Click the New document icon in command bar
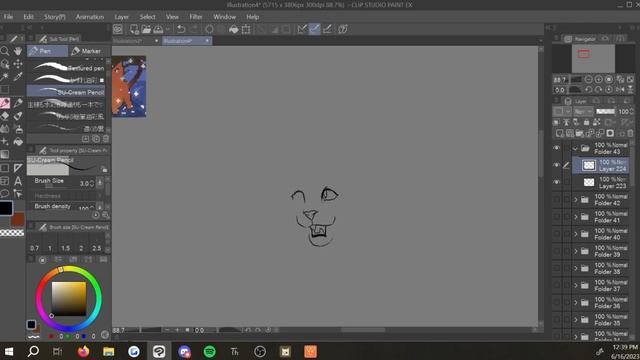 click(x=134, y=29)
